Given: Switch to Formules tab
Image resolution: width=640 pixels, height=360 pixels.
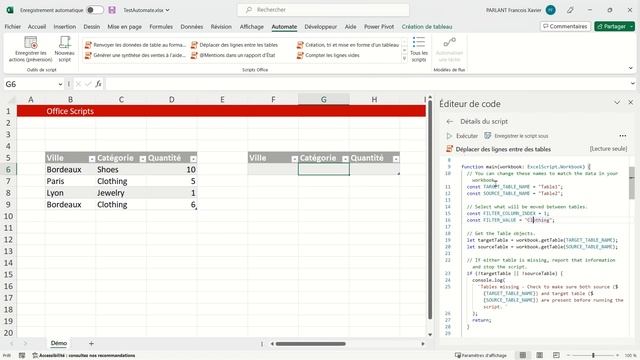Looking at the screenshot, I should coord(161,27).
